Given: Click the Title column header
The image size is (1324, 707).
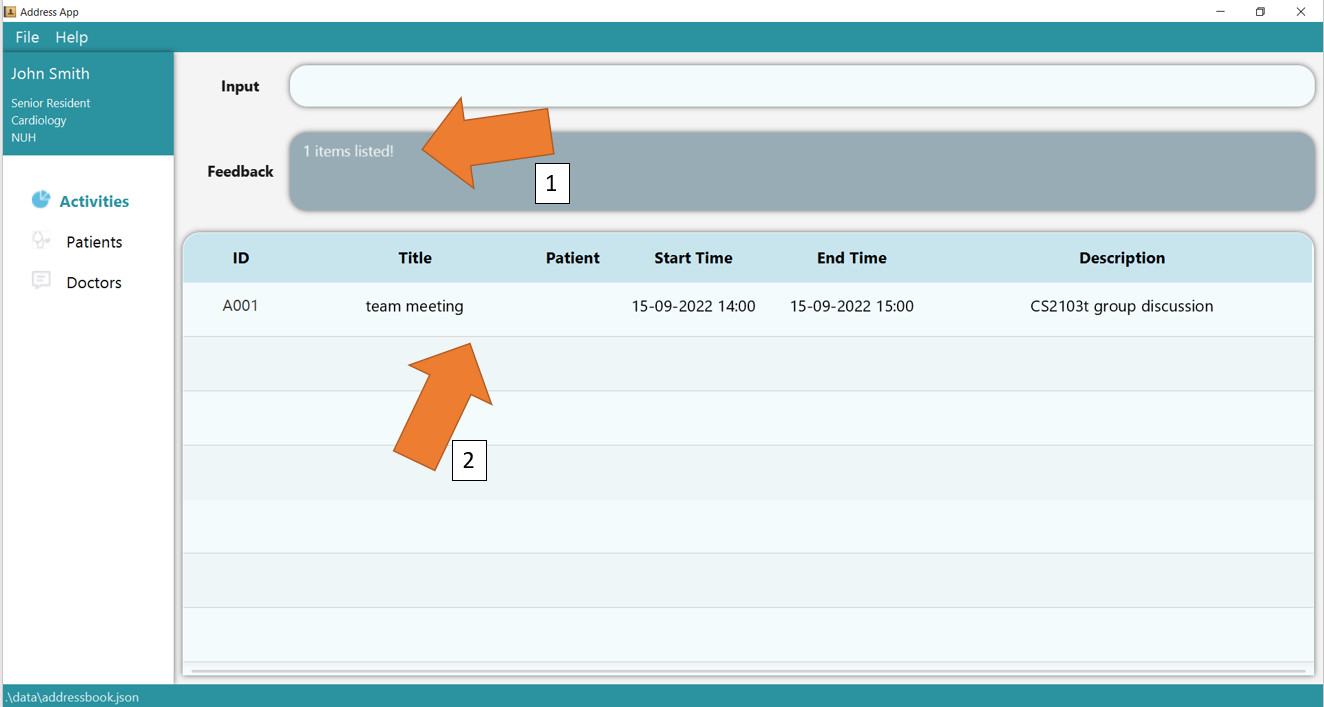Looking at the screenshot, I should [x=415, y=258].
